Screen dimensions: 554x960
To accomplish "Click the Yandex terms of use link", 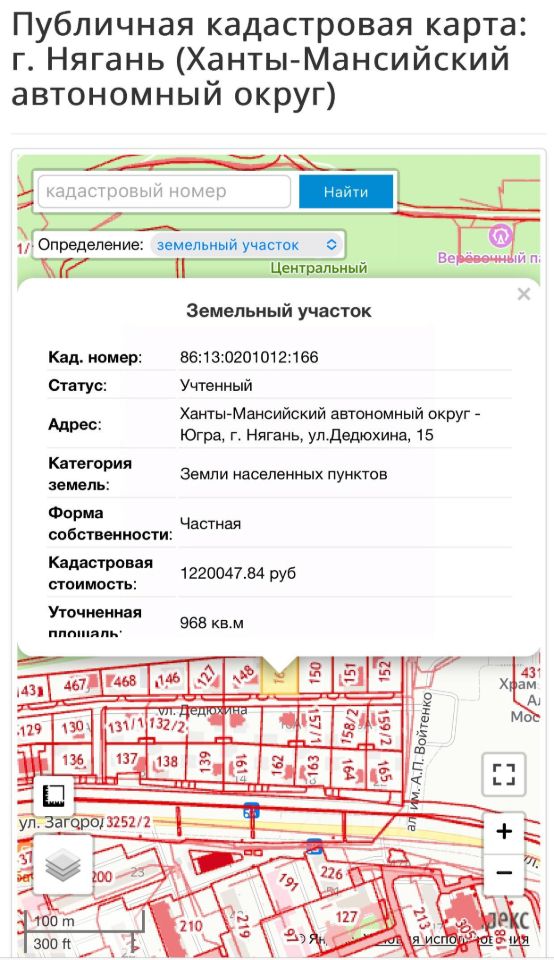I will point(463,939).
